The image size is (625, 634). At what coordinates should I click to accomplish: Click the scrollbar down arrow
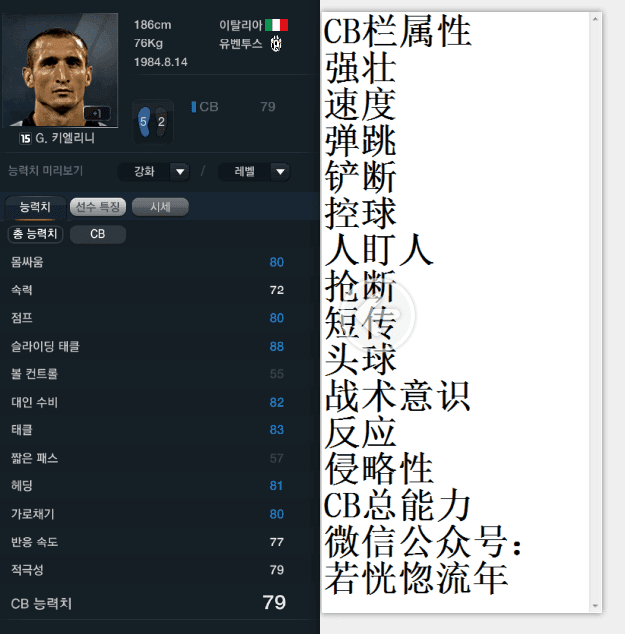595,605
